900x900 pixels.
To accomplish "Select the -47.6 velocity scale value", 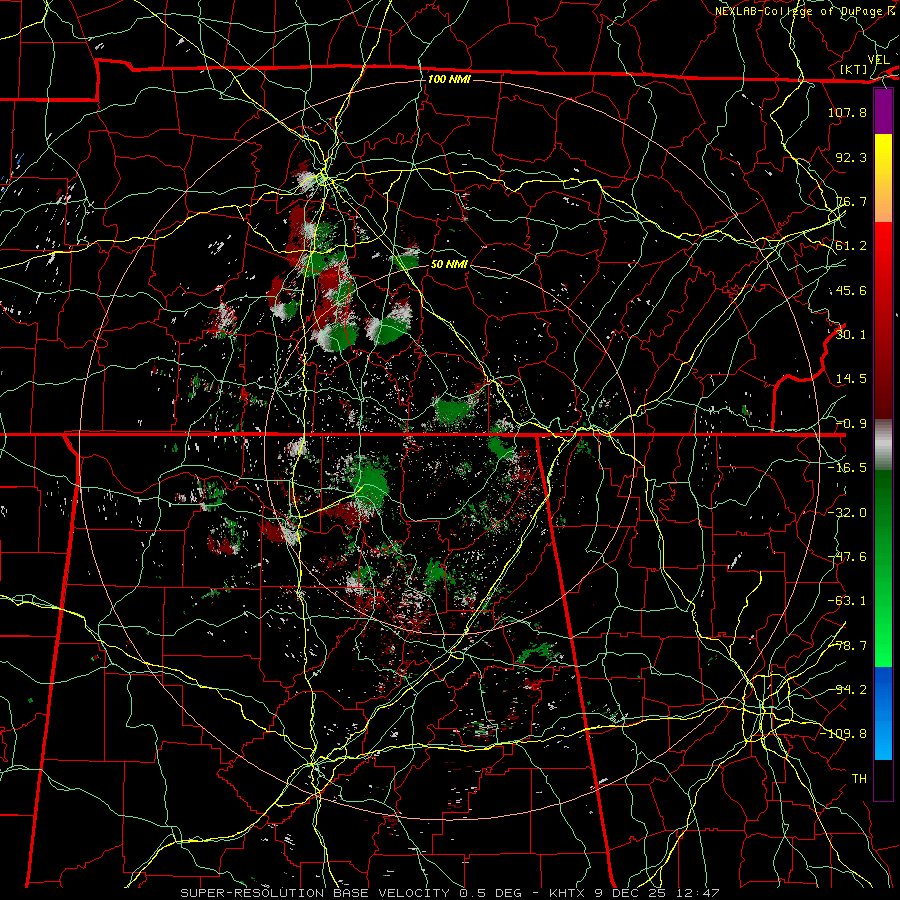I will pos(847,556).
